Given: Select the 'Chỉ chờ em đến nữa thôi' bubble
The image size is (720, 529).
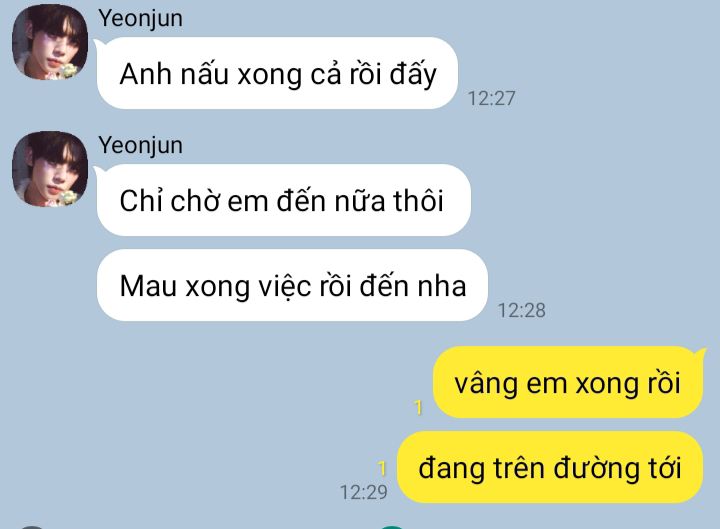Looking at the screenshot, I should click(284, 200).
